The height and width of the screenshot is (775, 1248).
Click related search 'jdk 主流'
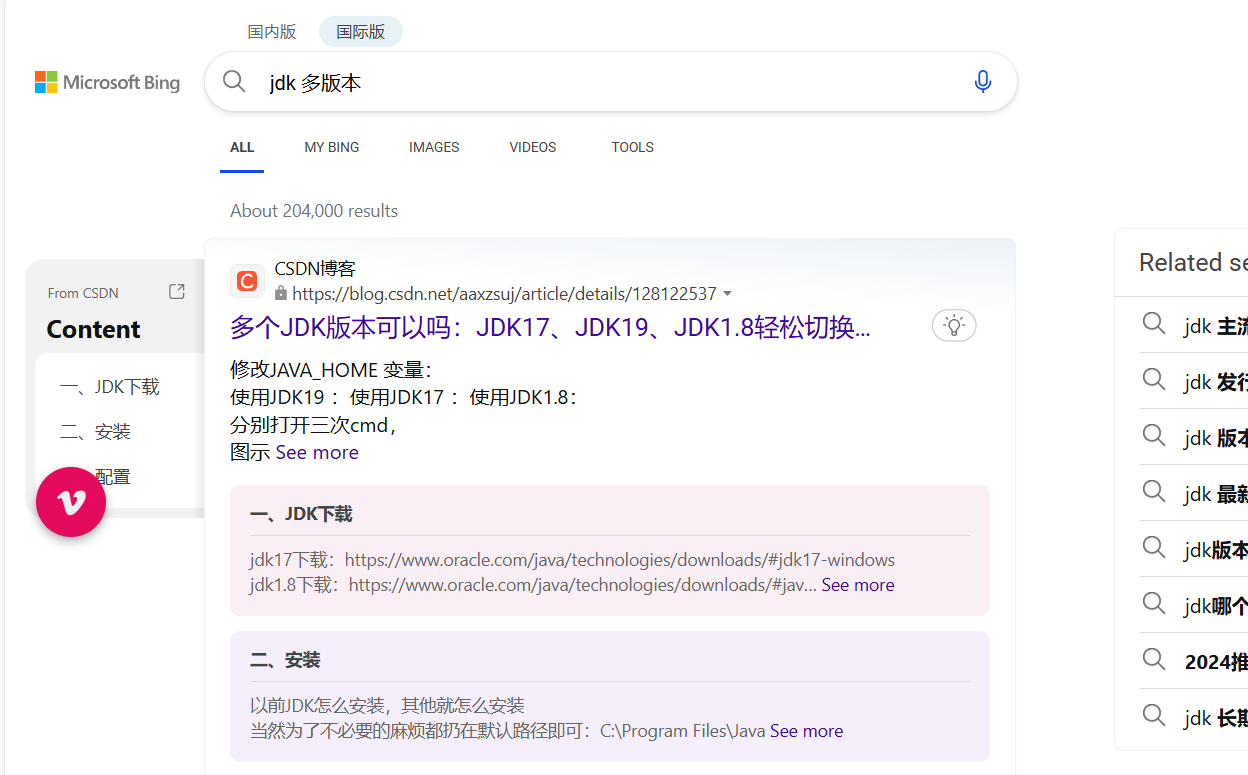pos(1215,326)
